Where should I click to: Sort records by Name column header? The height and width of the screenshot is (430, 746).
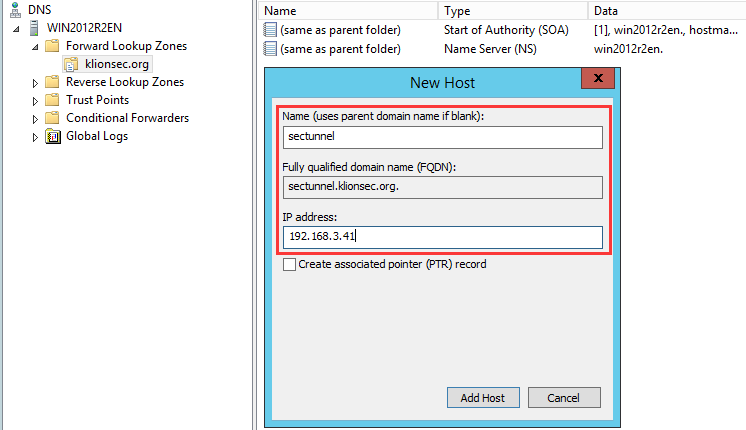(x=349, y=10)
